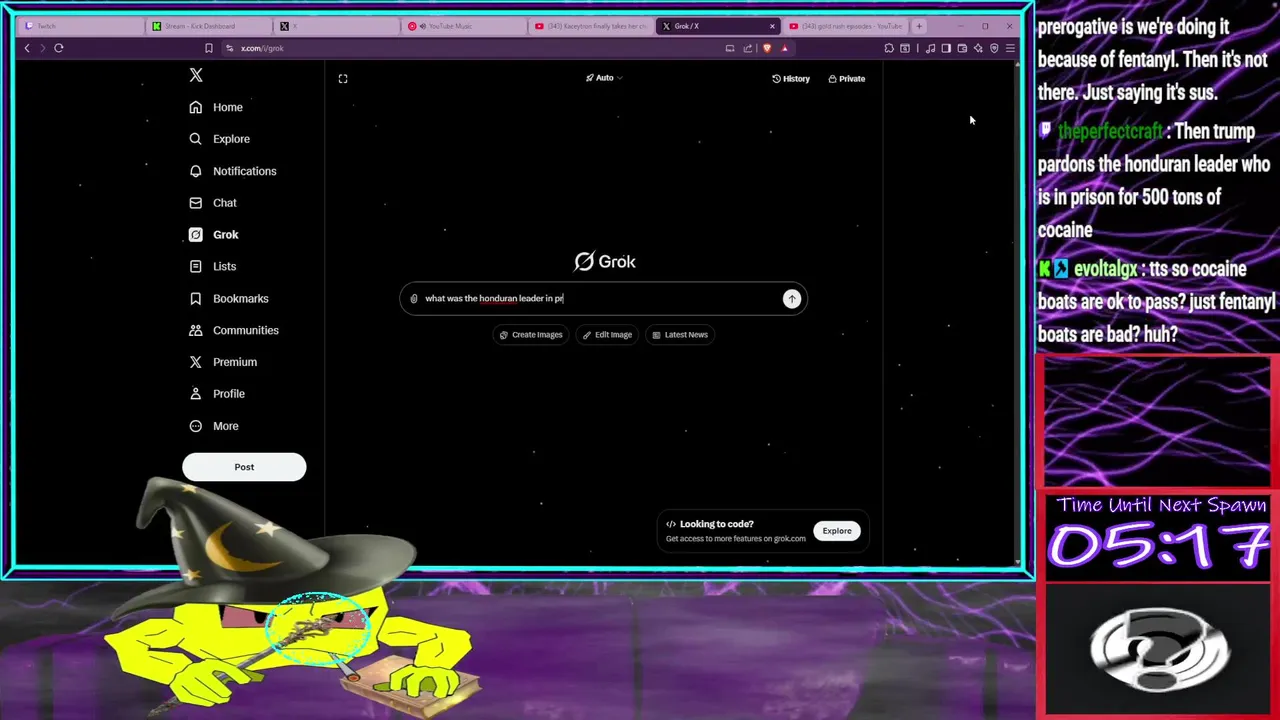Click Explore in Looking to code banner
This screenshot has height=720, width=1280.
837,531
